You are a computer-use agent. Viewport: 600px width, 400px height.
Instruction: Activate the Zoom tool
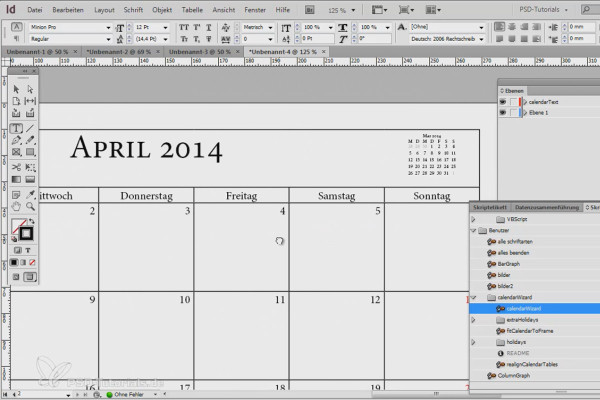point(30,207)
